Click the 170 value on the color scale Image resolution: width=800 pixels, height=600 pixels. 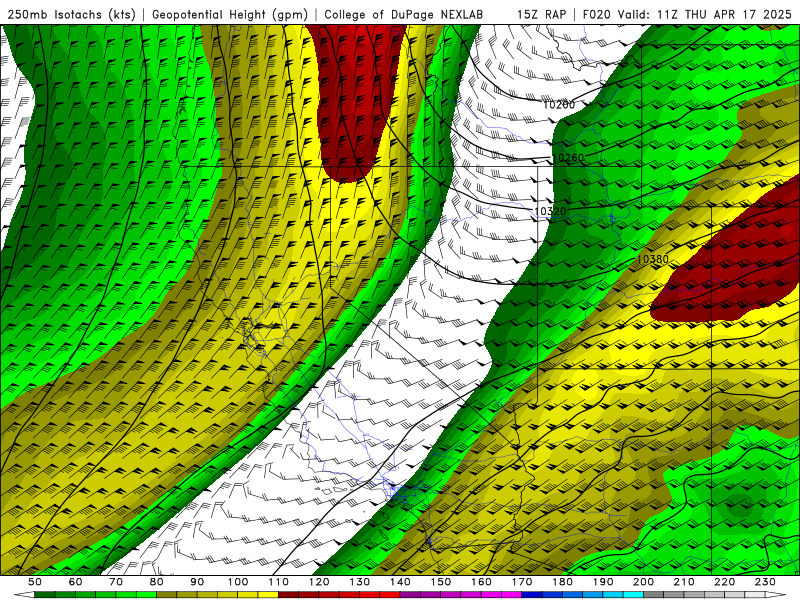coord(522,582)
